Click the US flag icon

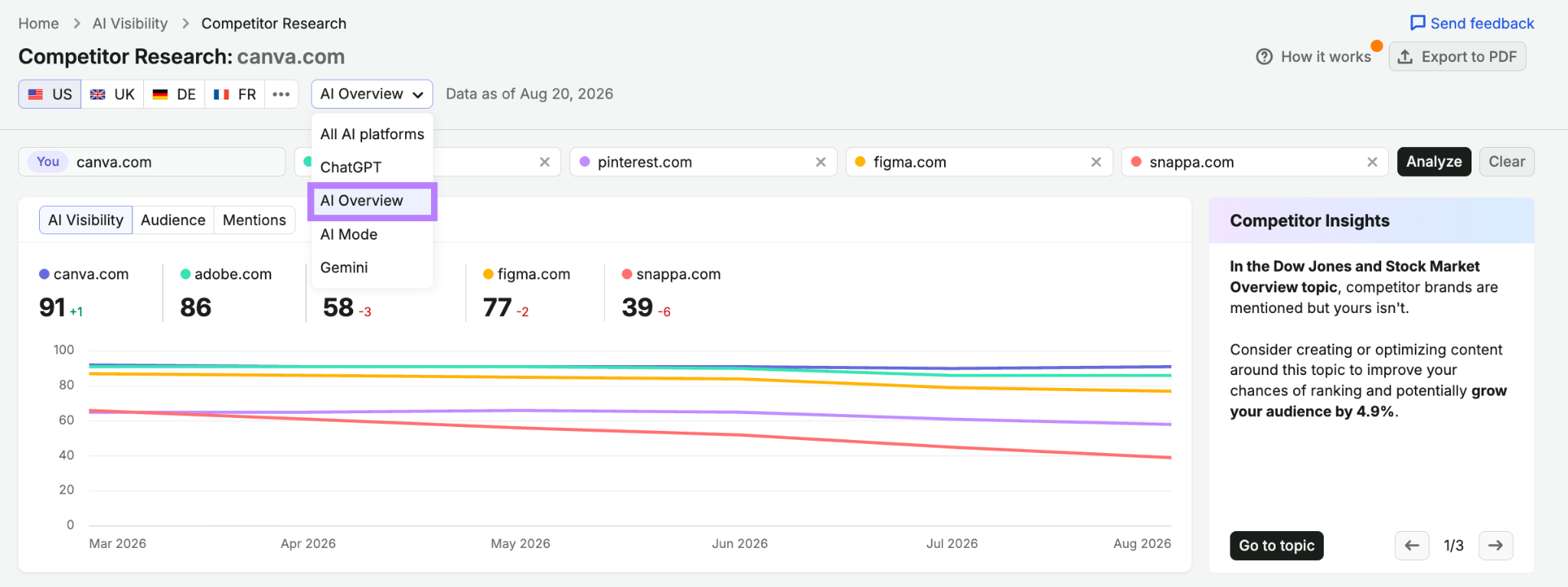35,94
